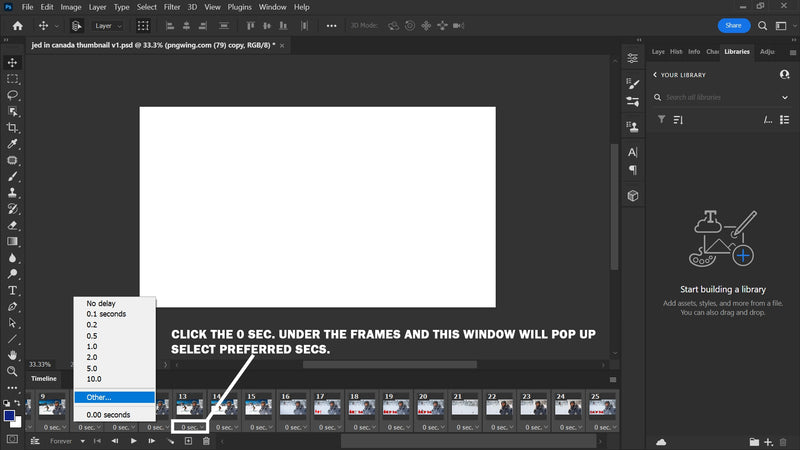Toggle Show Transform Controls icon
Viewport: 800px width, 450px height.
(144, 25)
